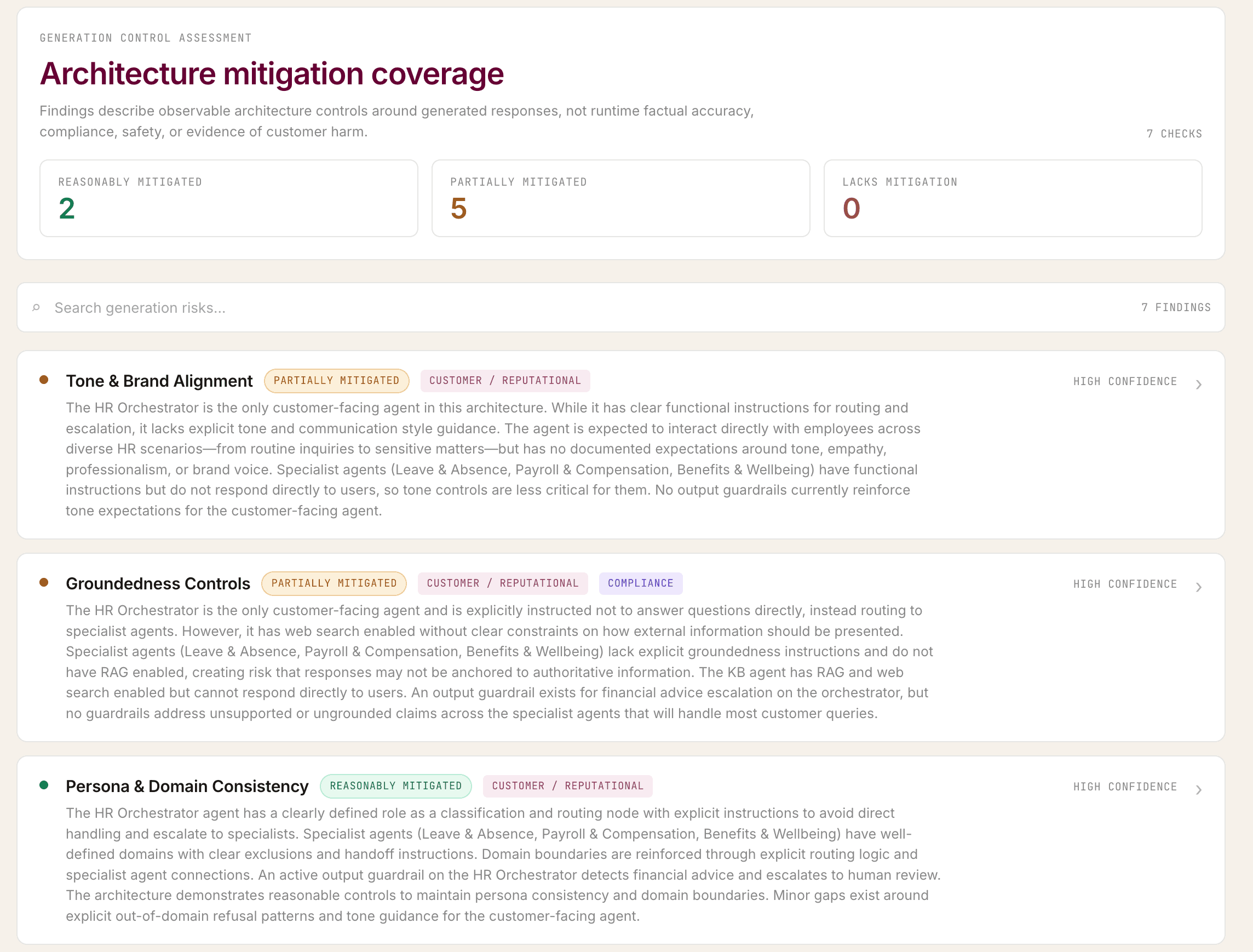This screenshot has height=952, width=1253.
Task: Click the amber status dot beside Tone & Brand Alignment
Action: (44, 380)
